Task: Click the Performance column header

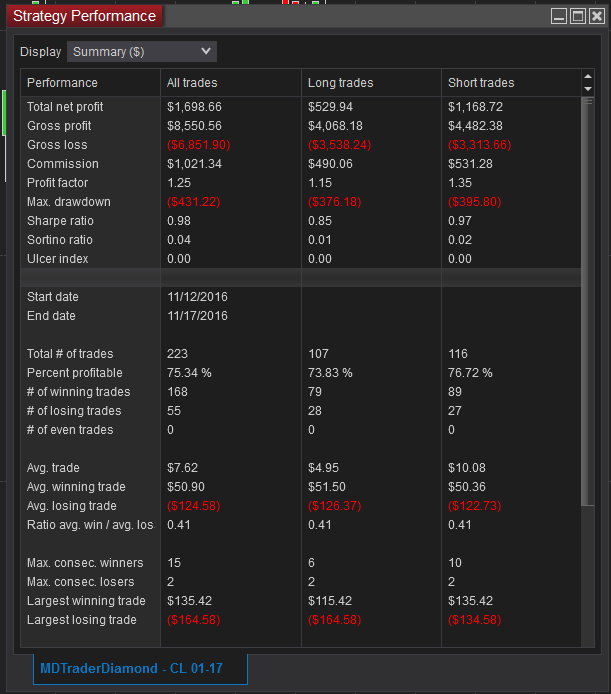Action: (90, 83)
